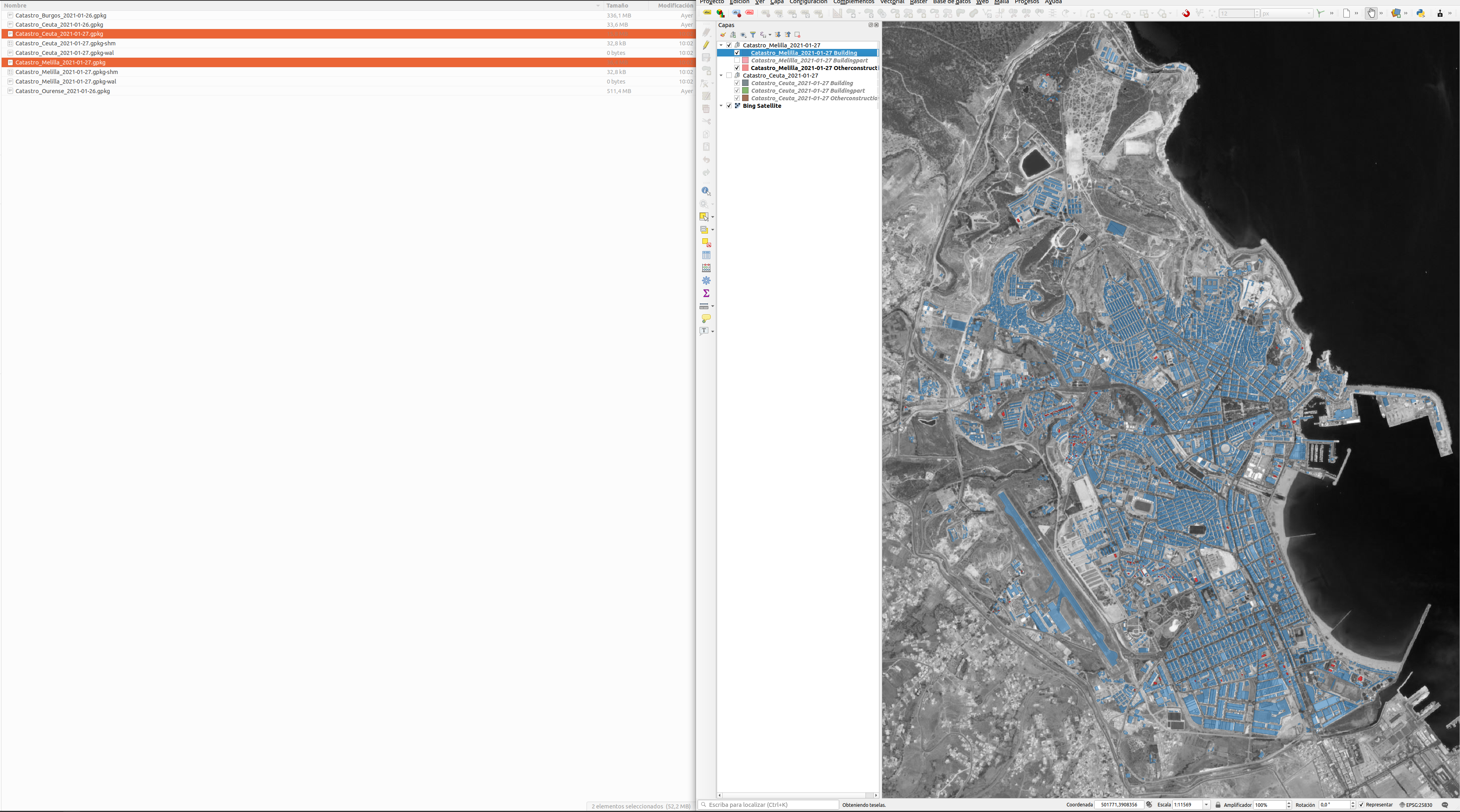This screenshot has height=812, width=1460.
Task: Uncheck the Representar render checkbox
Action: tap(1361, 804)
